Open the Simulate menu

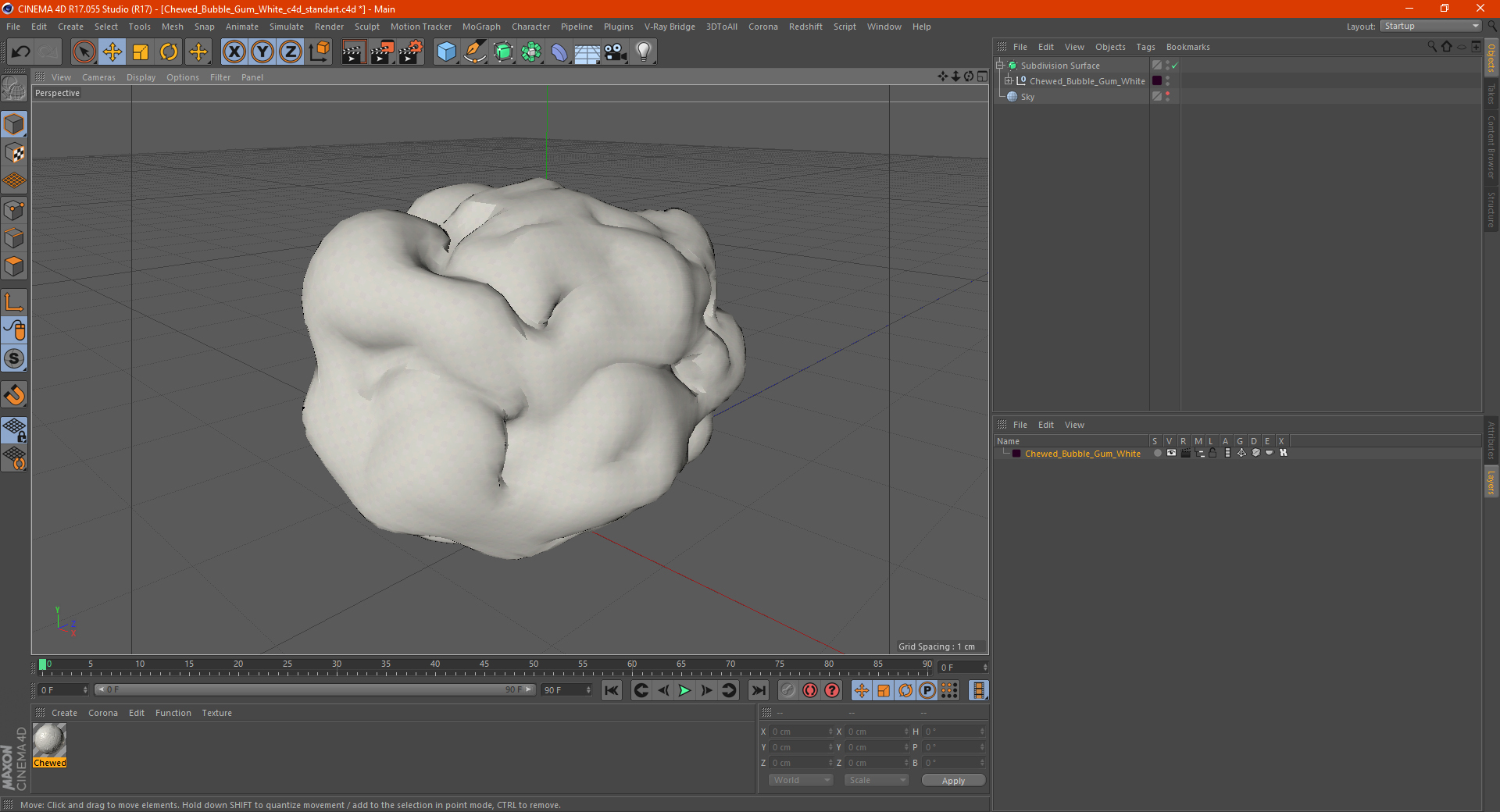coord(287,27)
